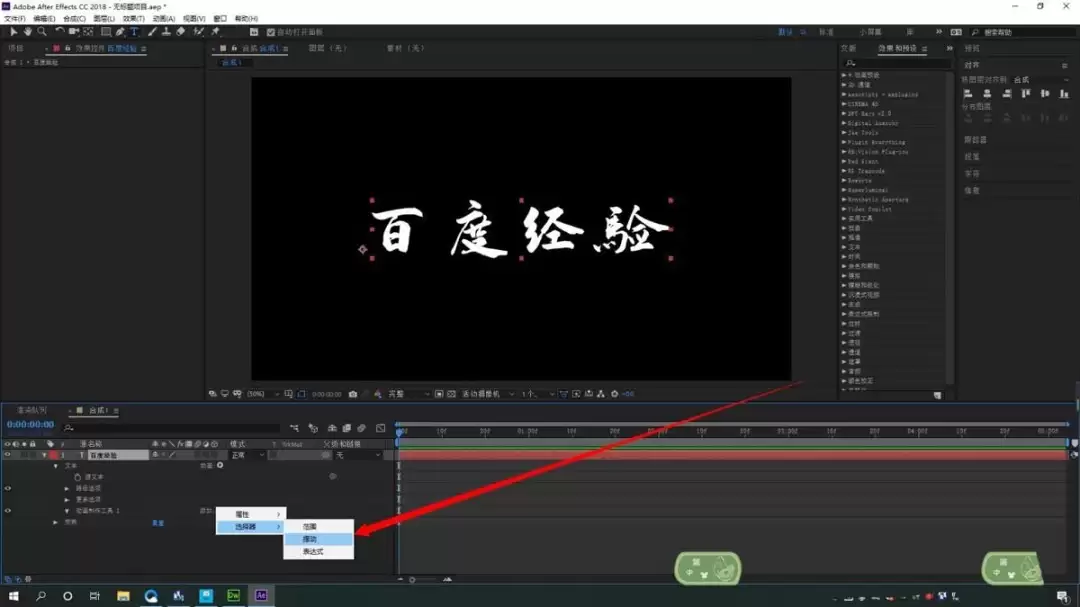Viewport: 1080px width, 607px height.
Task: Toggle eye of Path Options row
Action: click(x=8, y=488)
